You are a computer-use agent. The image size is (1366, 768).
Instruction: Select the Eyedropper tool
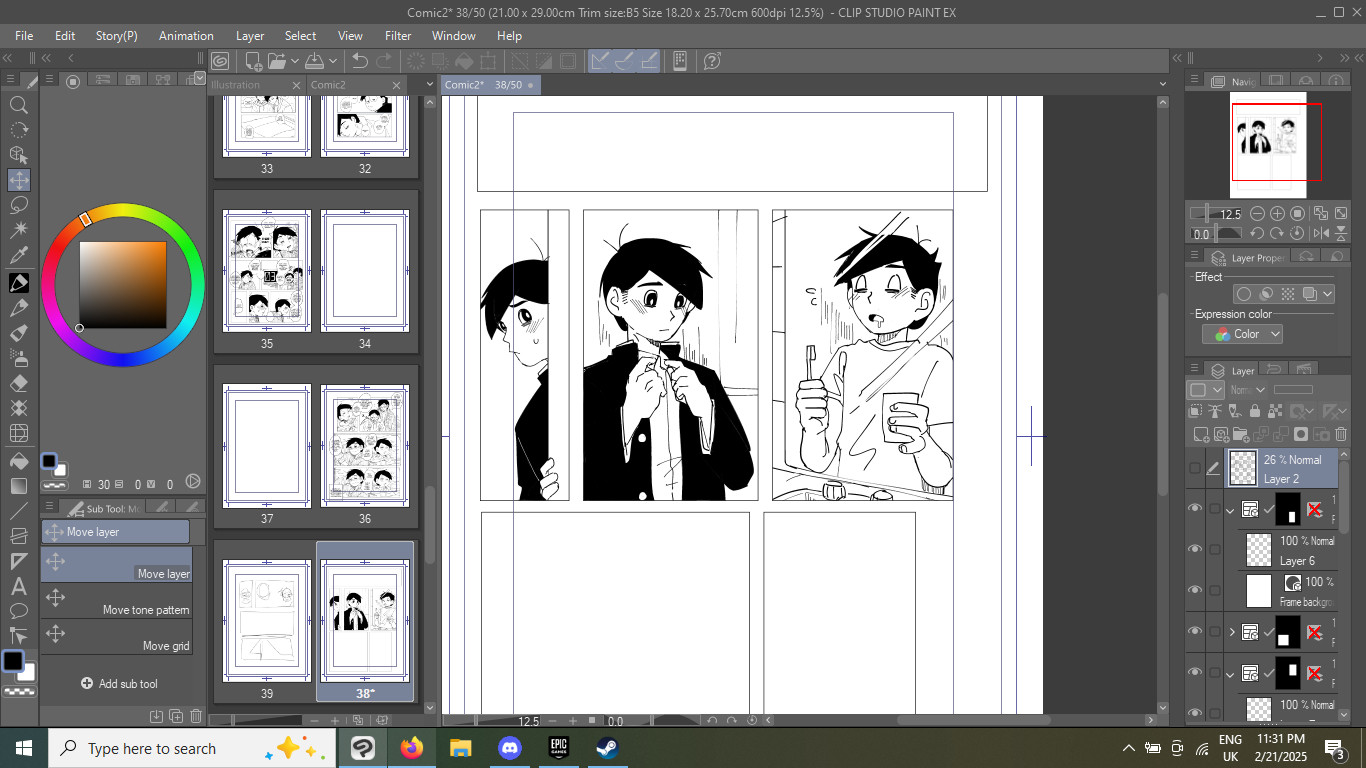click(18, 256)
